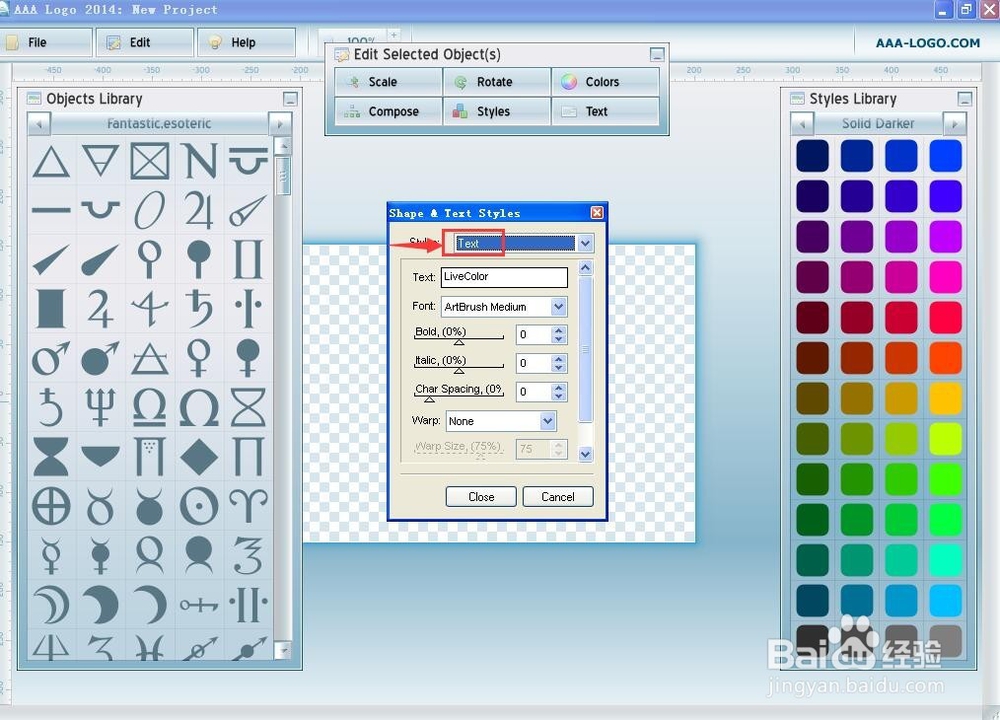Close the Shape & Text Styles dialog via X
This screenshot has height=720, width=1000.
[597, 212]
